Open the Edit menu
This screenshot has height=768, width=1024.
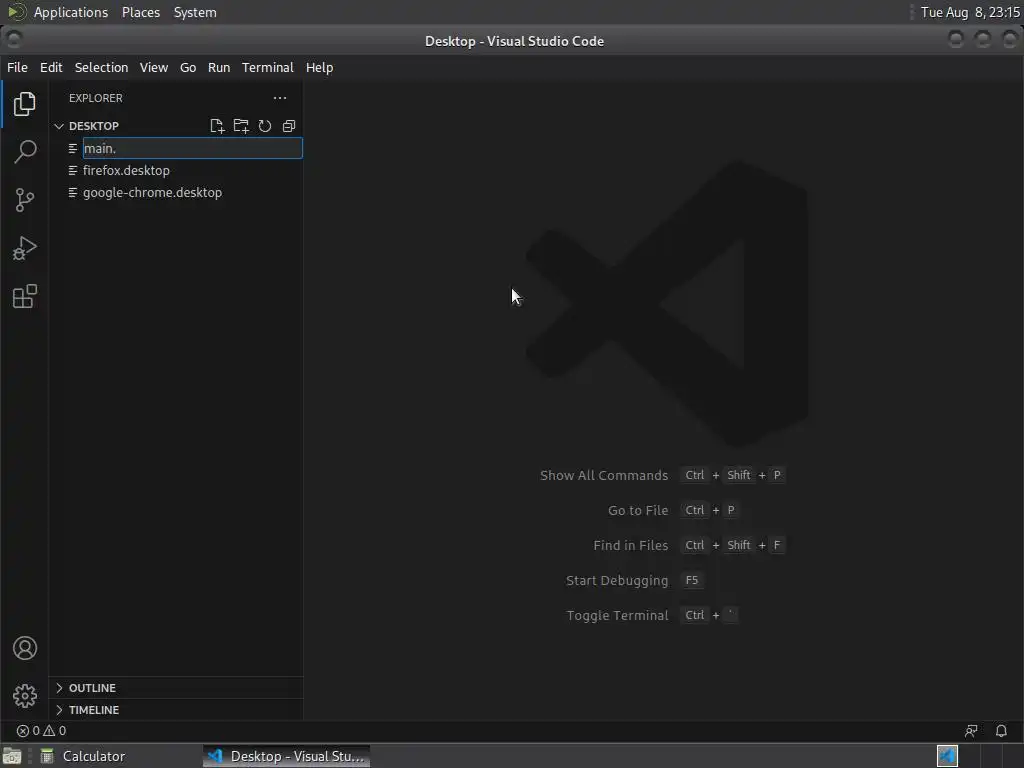pos(51,67)
